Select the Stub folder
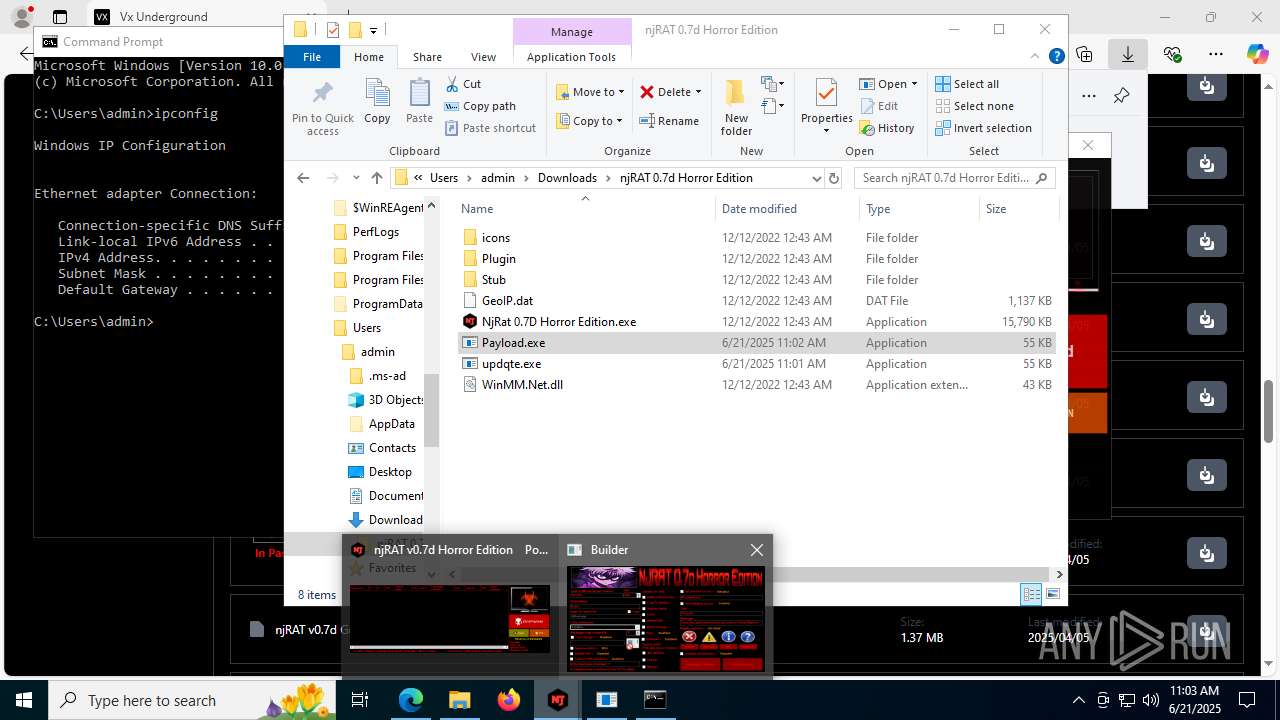Screen dimensions: 1280x720 click(757, 280)
